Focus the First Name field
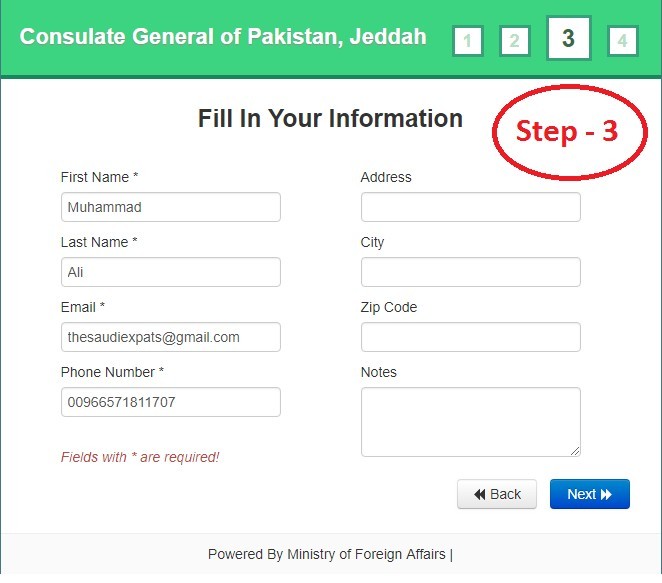662x583 pixels. pos(171,207)
